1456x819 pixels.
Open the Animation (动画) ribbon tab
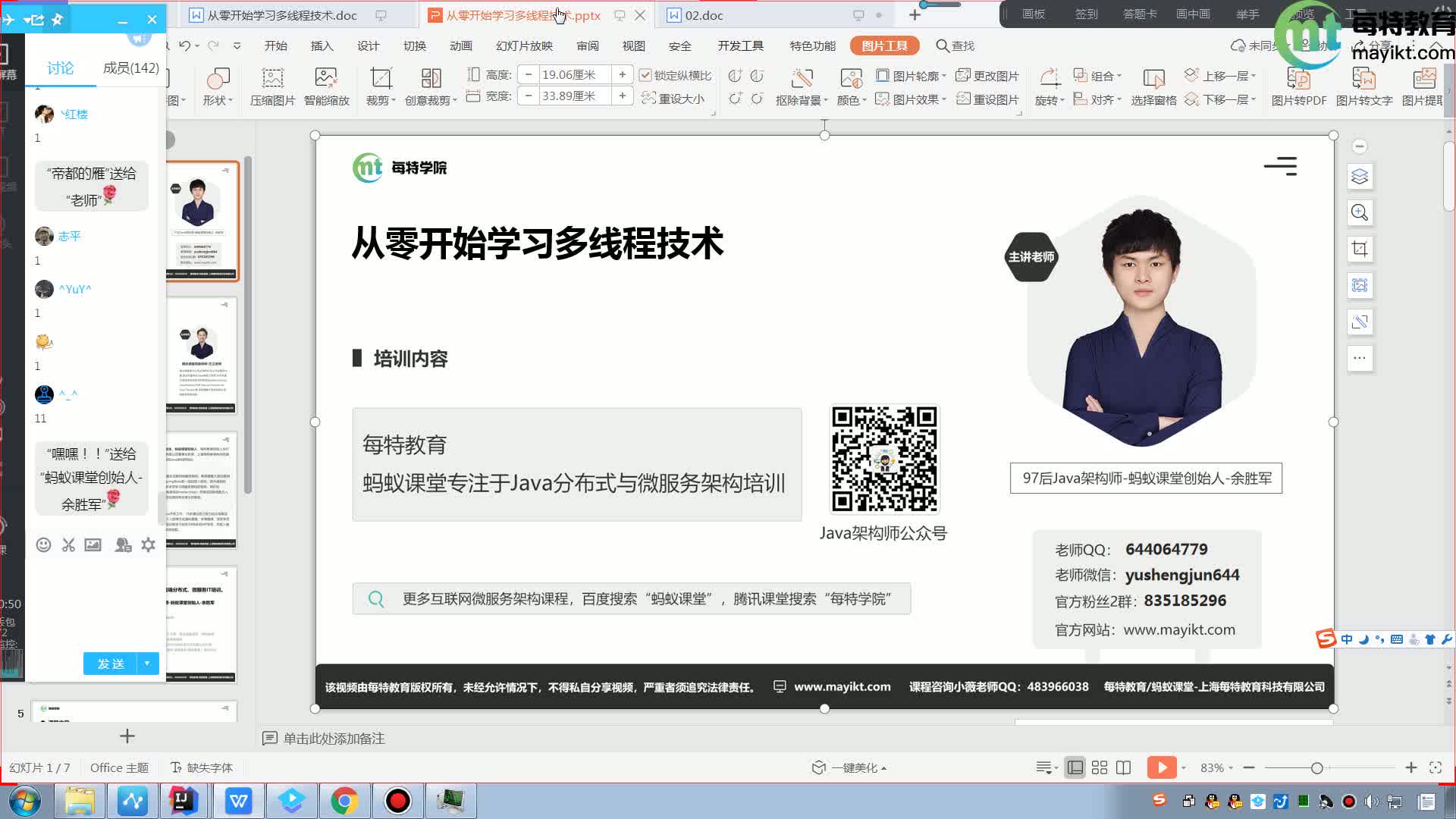461,45
